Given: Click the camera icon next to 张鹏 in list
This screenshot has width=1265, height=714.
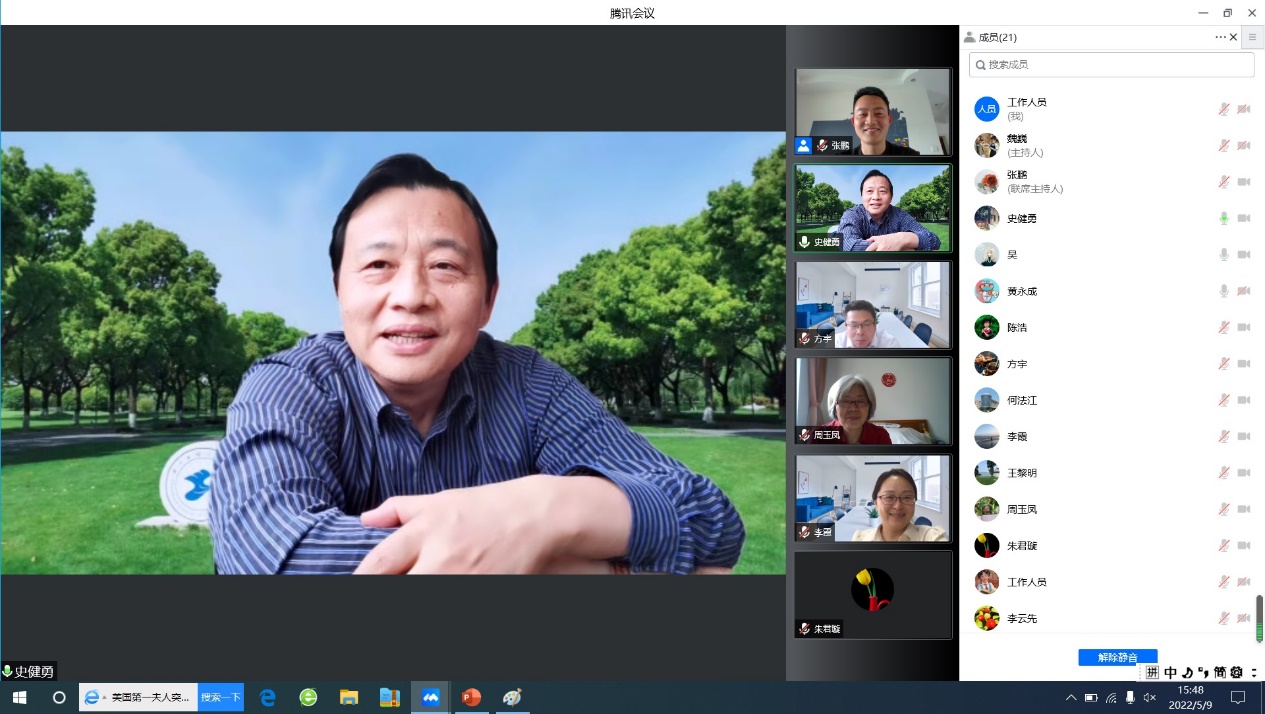Looking at the screenshot, I should point(1244,182).
